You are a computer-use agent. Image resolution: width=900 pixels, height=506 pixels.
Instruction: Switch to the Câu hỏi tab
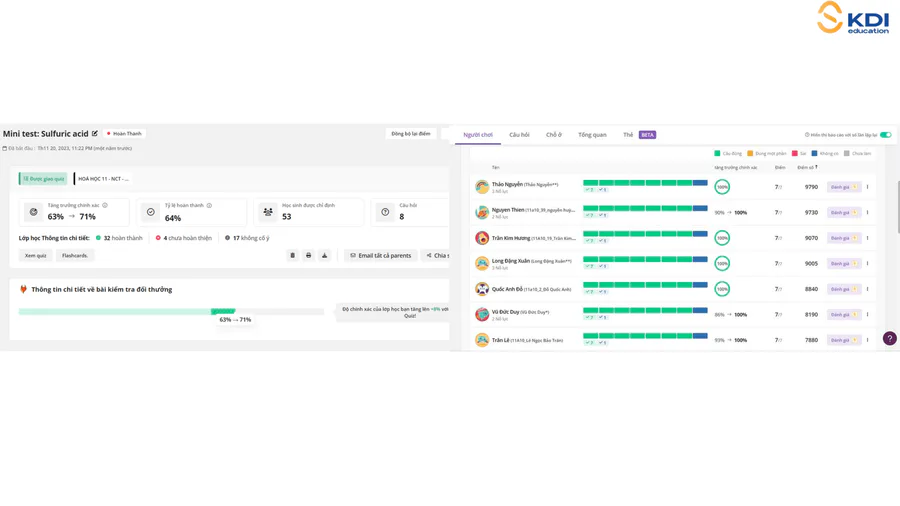[x=519, y=134]
